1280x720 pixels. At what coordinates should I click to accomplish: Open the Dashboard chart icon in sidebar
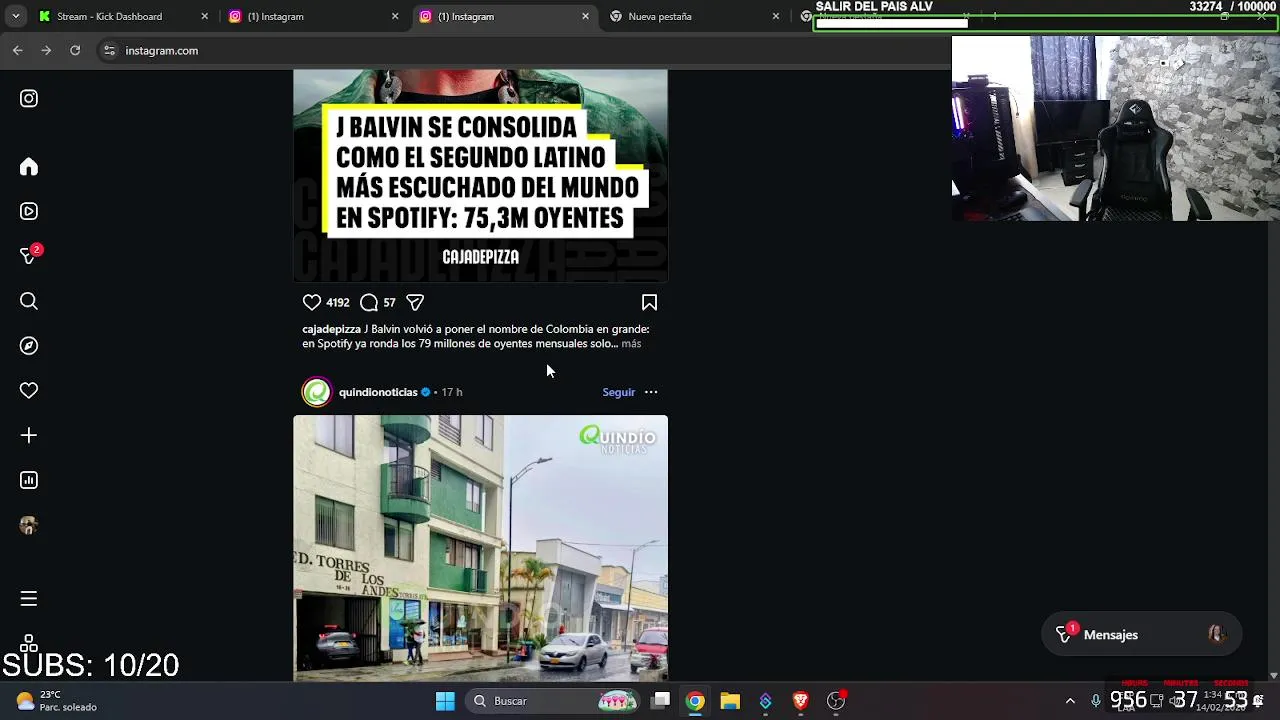(x=29, y=480)
